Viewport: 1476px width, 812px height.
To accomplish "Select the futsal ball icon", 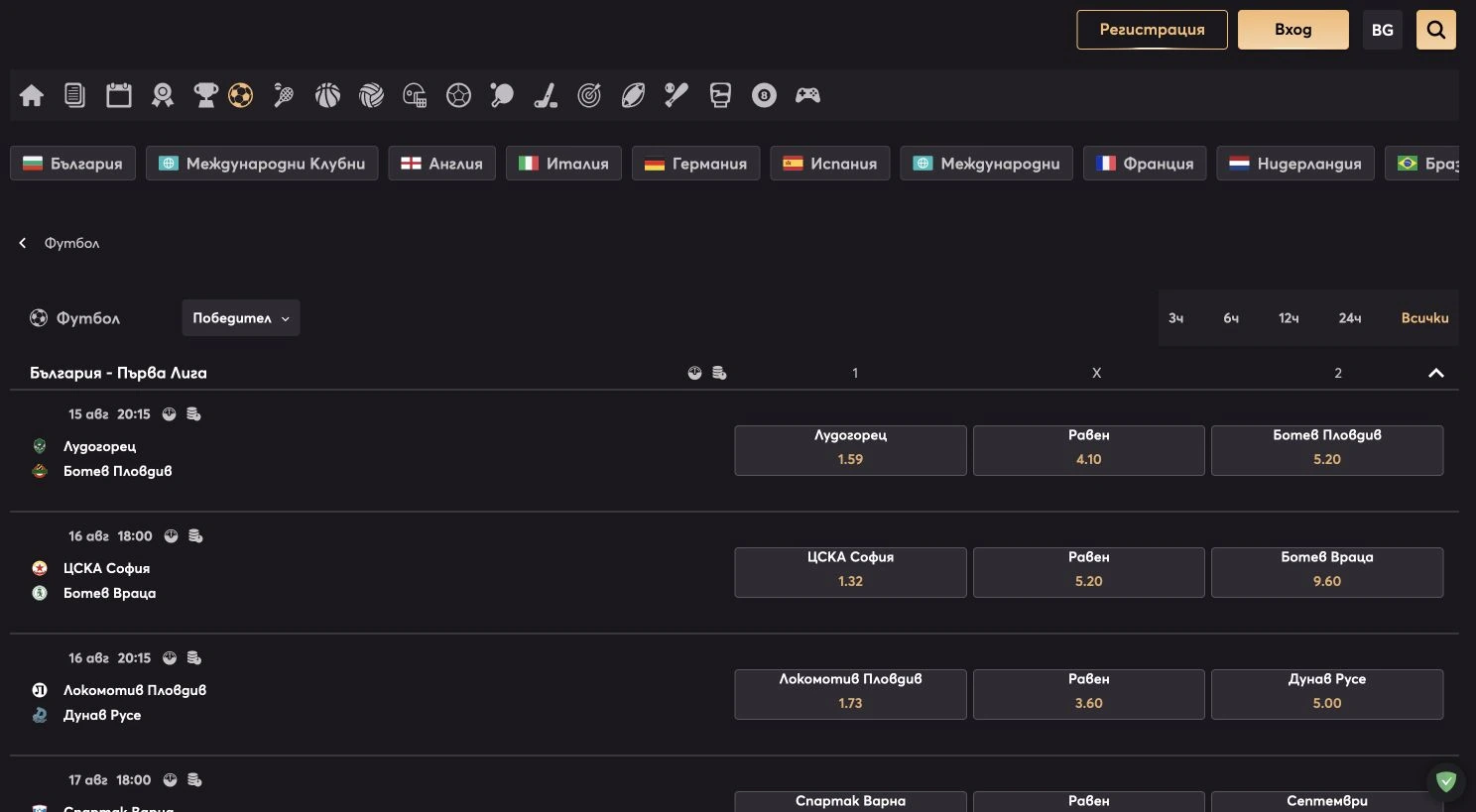I will [x=458, y=95].
